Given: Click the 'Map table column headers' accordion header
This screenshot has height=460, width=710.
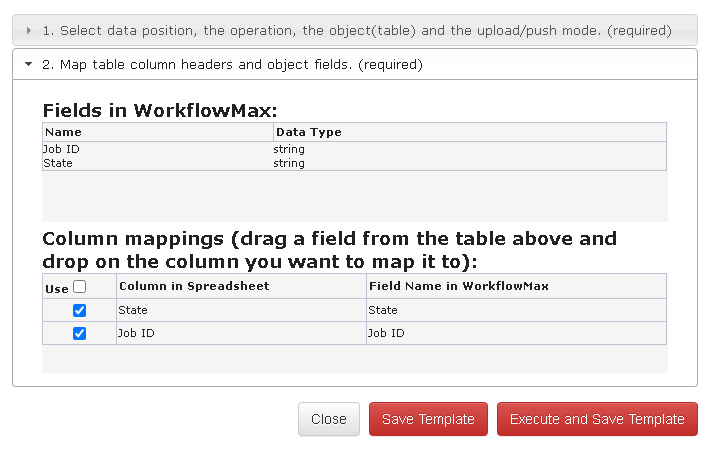Looking at the screenshot, I should click(x=355, y=64).
